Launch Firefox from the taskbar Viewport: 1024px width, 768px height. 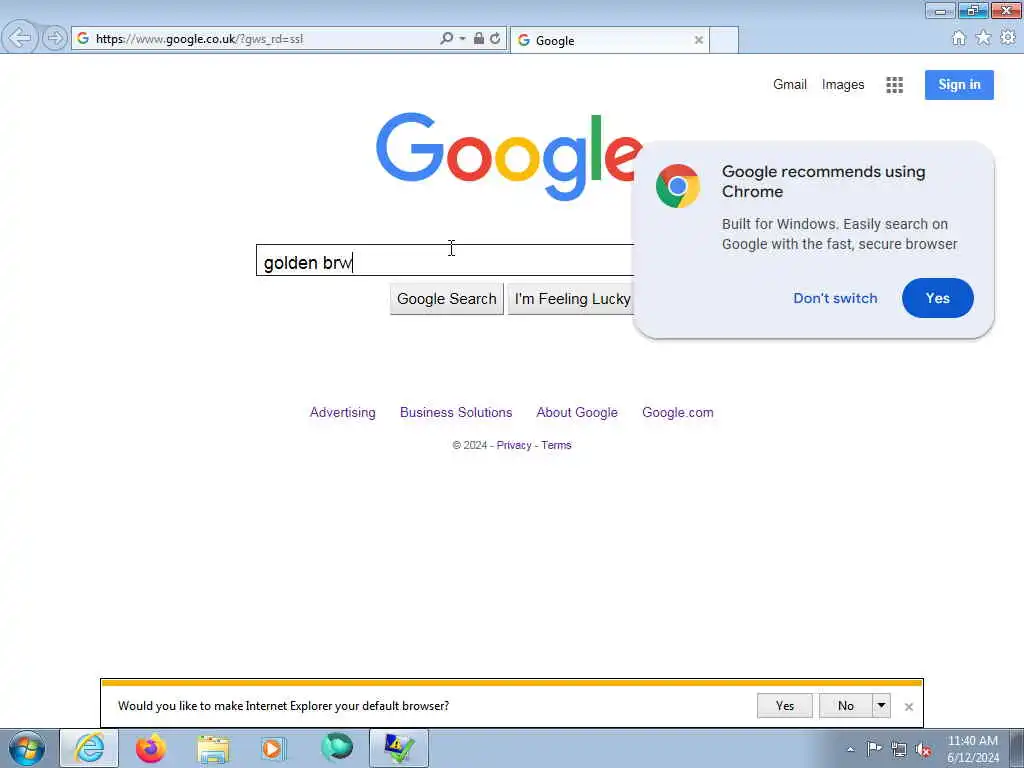(x=151, y=748)
